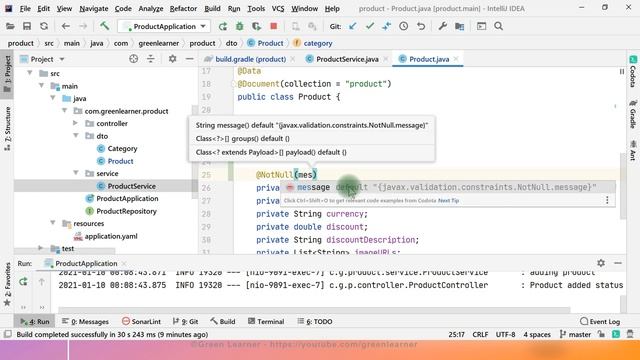Collapse com.greenlearner.product package

(65, 111)
